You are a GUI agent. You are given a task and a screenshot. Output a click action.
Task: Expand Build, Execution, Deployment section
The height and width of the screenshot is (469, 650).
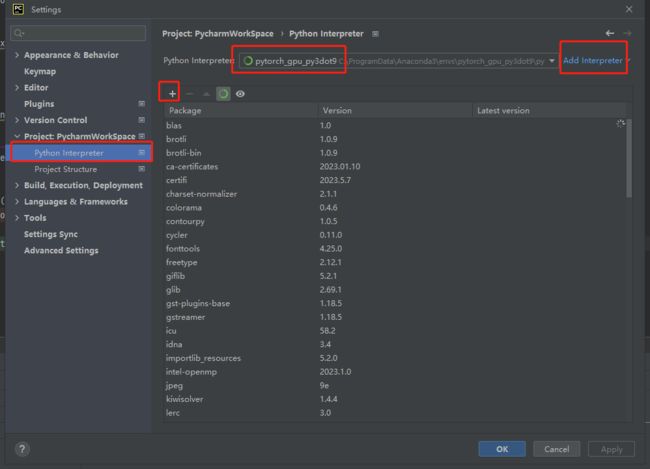click(17, 185)
